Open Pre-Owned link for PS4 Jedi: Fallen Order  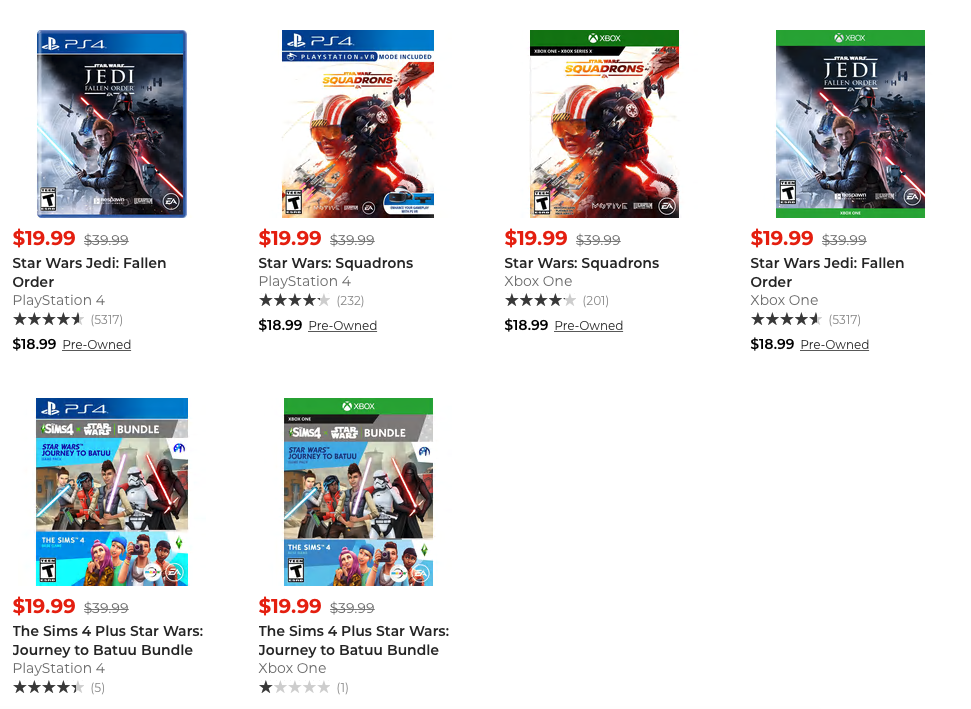pos(96,345)
